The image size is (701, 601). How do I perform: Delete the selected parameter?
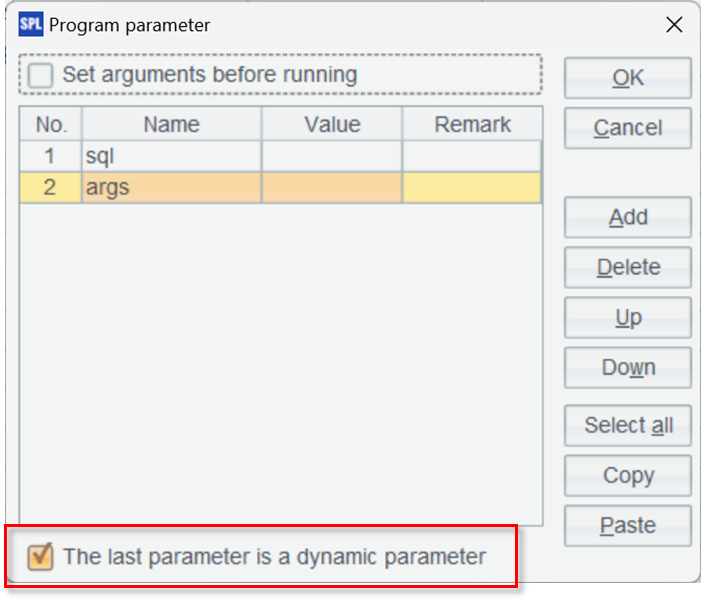tap(627, 268)
